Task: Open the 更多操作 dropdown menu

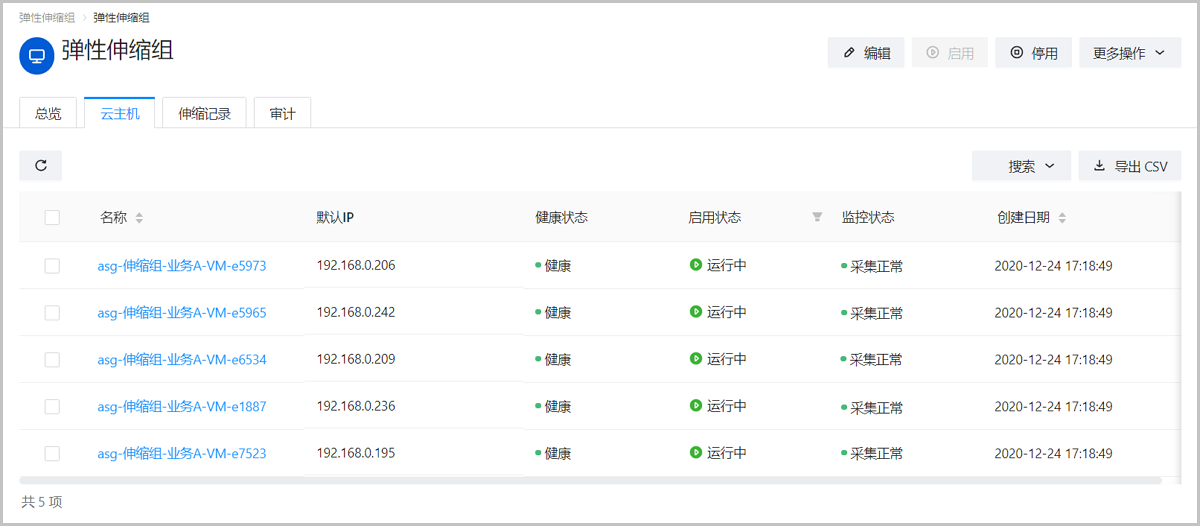Action: click(1130, 53)
